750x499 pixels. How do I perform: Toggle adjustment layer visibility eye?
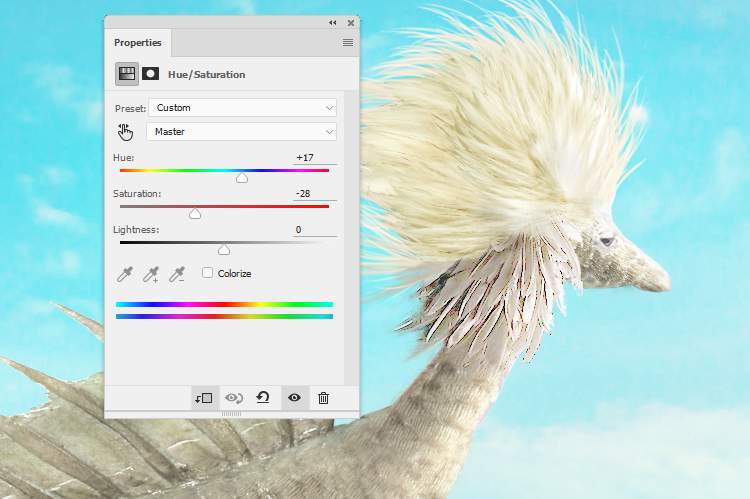click(x=294, y=398)
